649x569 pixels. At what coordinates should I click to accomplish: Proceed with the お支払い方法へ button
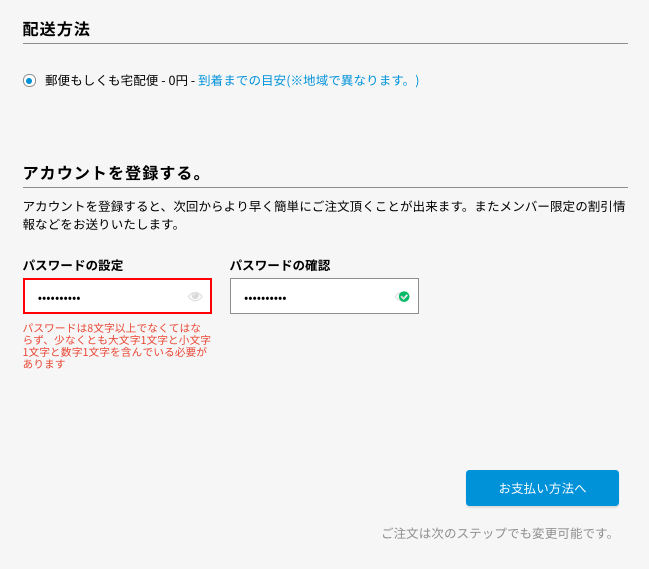pos(542,488)
